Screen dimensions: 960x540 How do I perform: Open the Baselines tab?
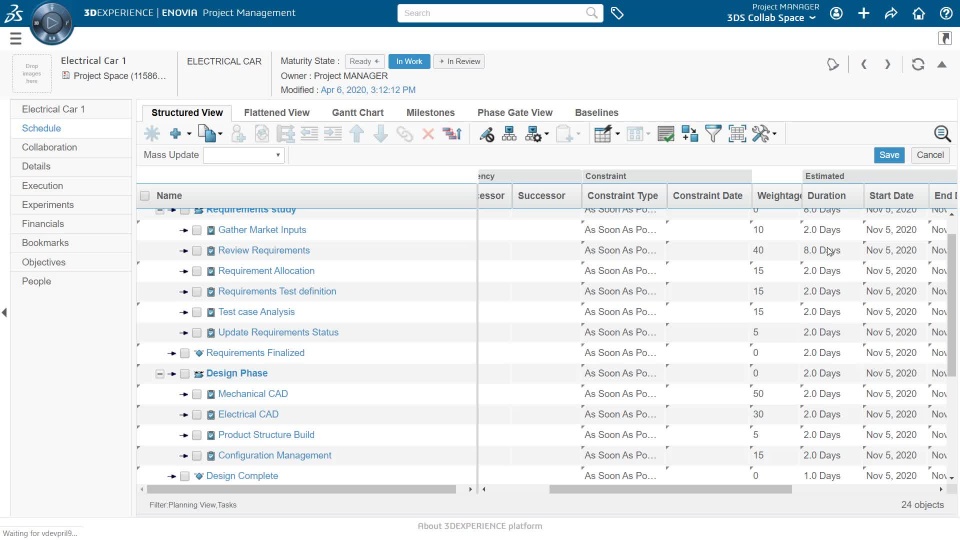coord(596,113)
